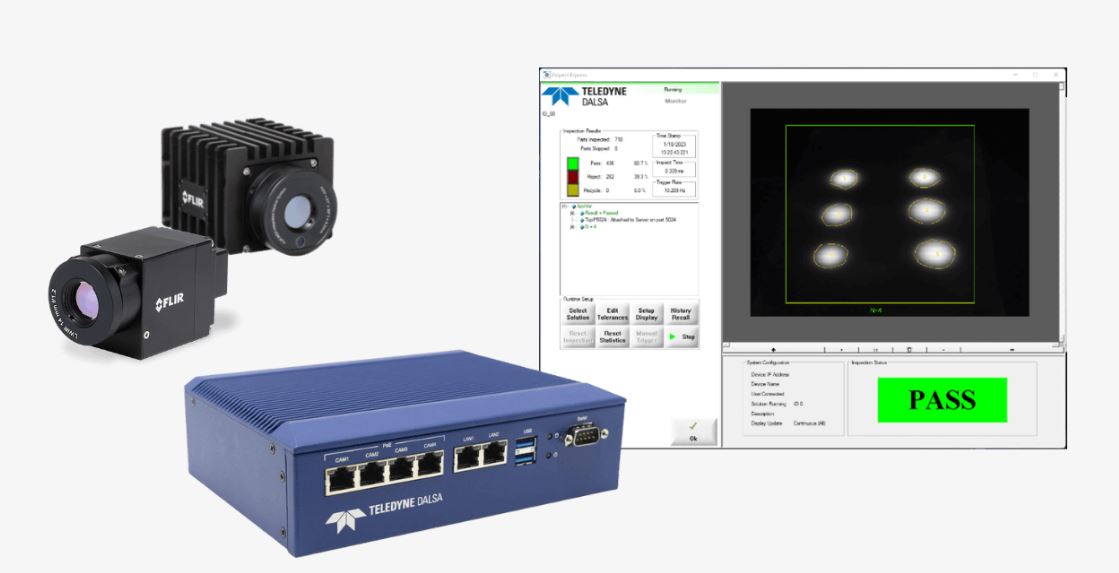Click the grayed Manual Trigger button
The image size is (1119, 573).
point(647,337)
